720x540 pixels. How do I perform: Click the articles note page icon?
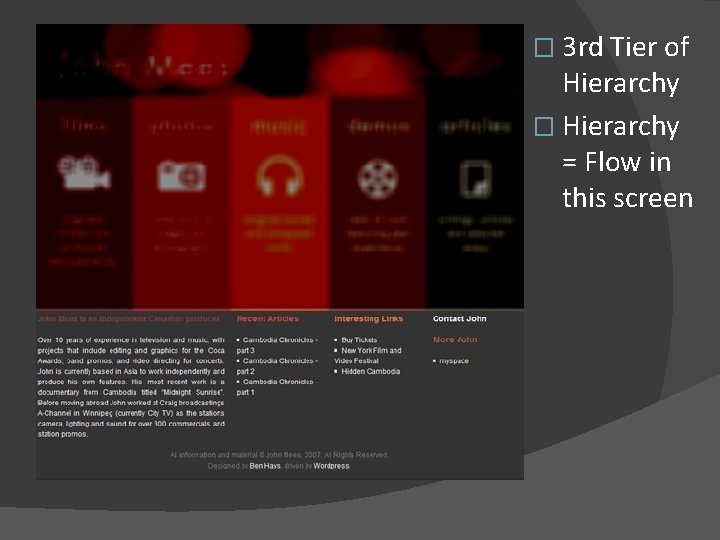(x=476, y=179)
